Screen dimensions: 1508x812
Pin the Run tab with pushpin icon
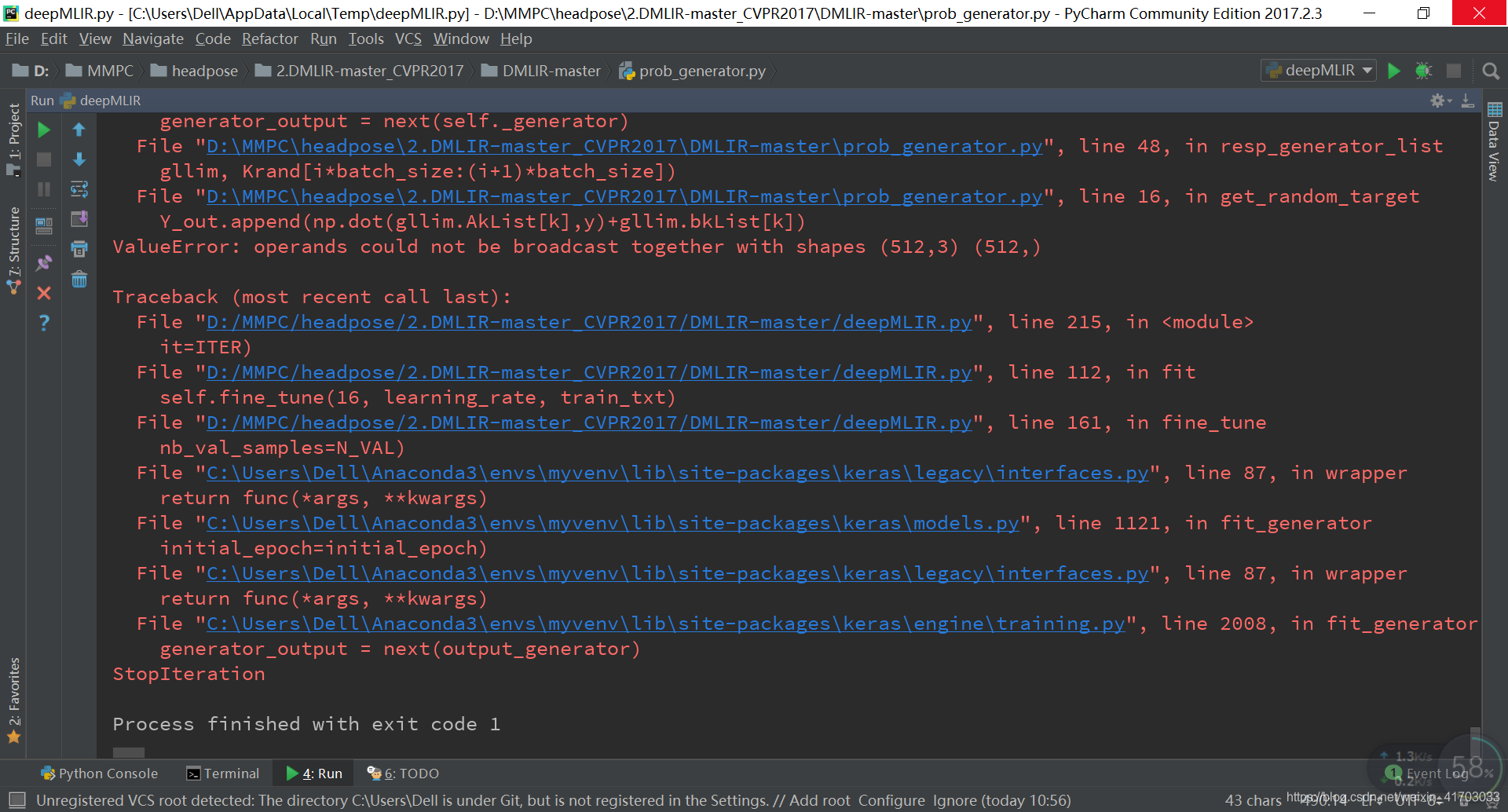tap(44, 263)
